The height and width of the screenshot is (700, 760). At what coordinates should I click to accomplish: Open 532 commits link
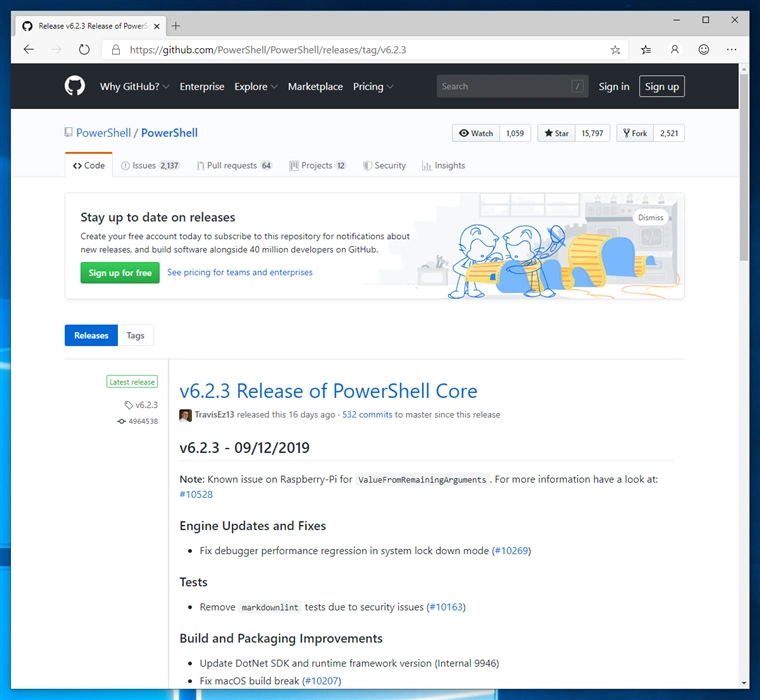(367, 415)
